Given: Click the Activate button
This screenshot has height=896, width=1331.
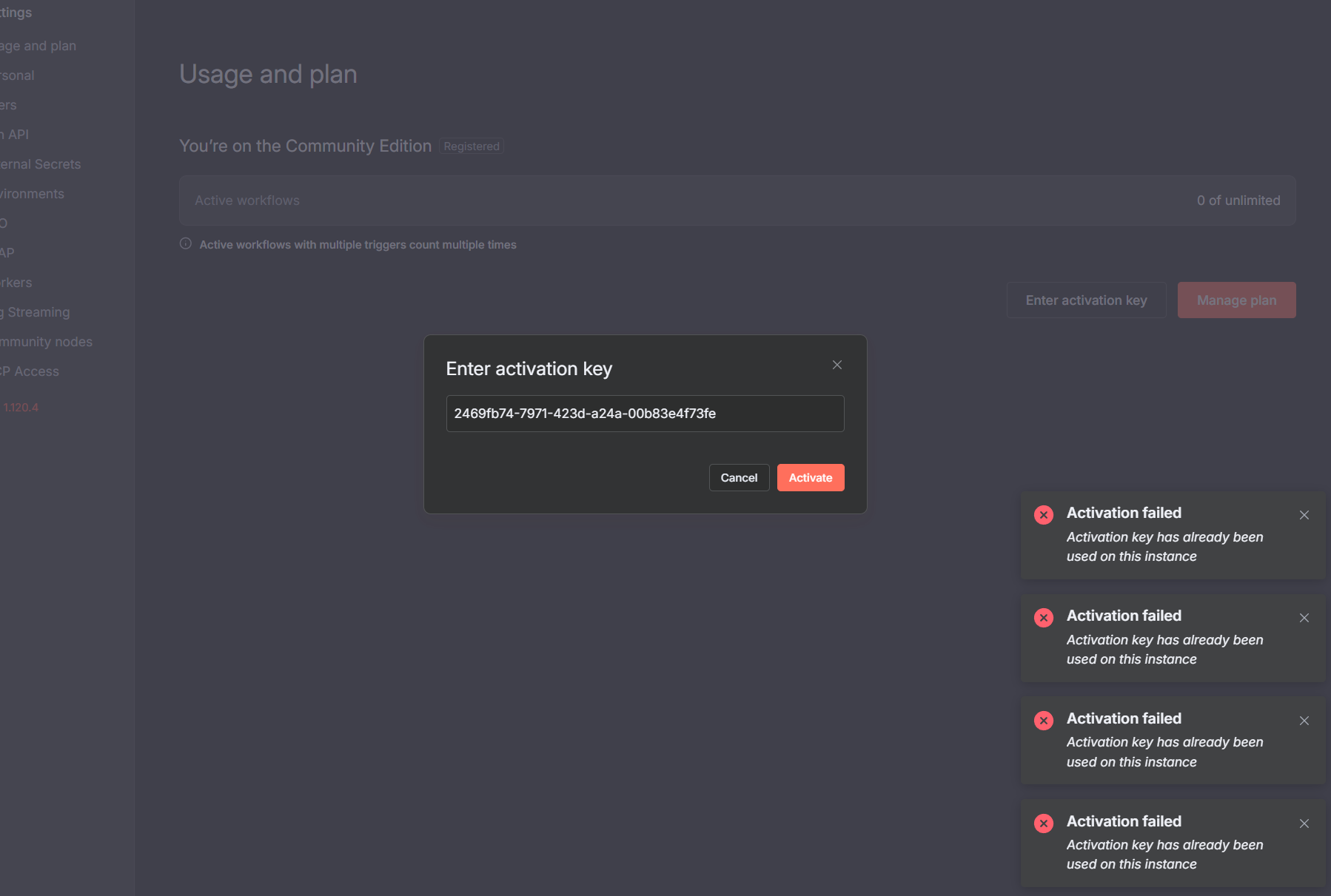Looking at the screenshot, I should (x=811, y=478).
